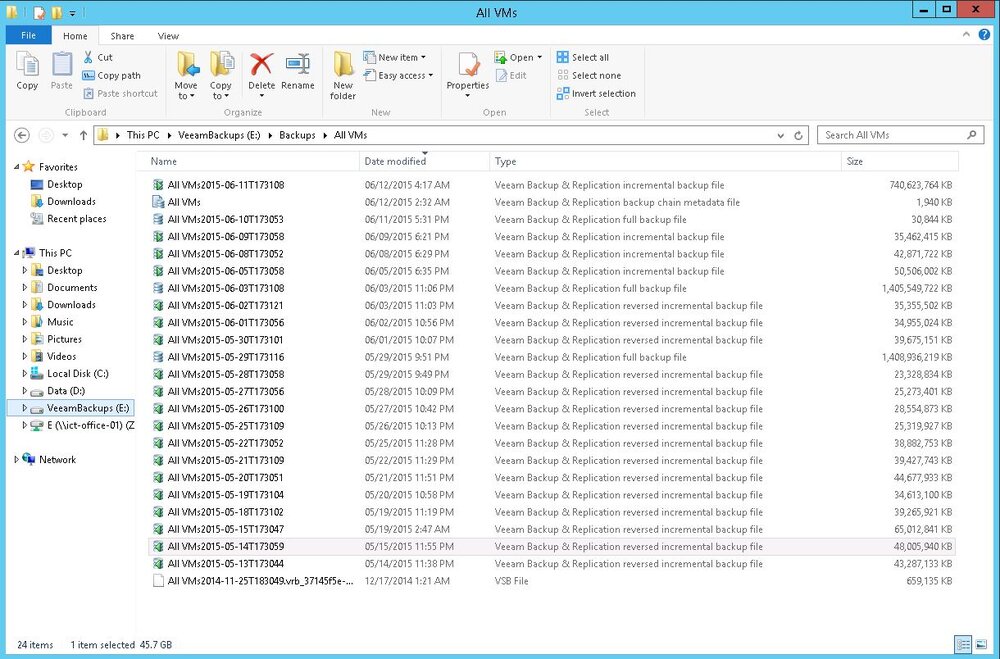The height and width of the screenshot is (659, 1000).
Task: Expand address bar history dropdown
Action: click(x=781, y=135)
